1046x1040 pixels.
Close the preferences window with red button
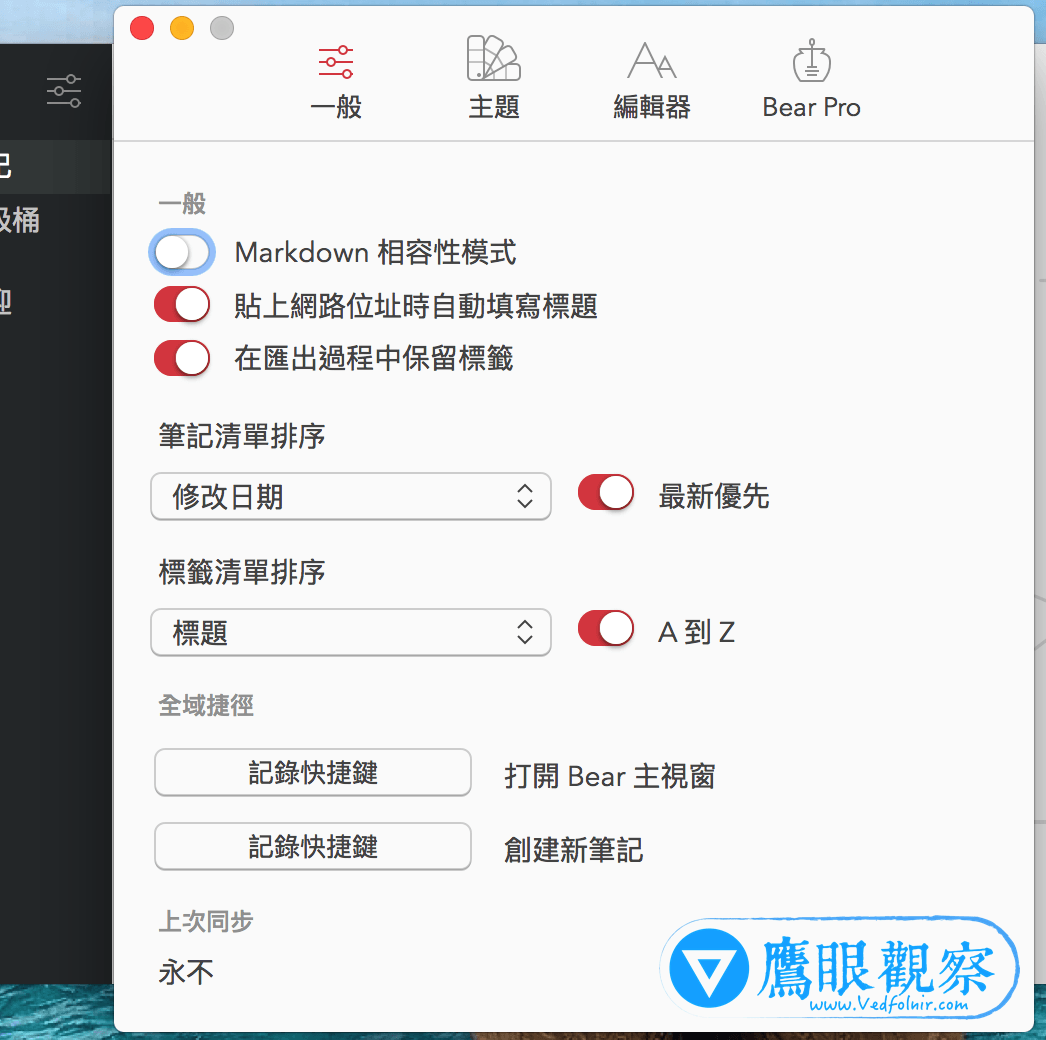click(142, 28)
